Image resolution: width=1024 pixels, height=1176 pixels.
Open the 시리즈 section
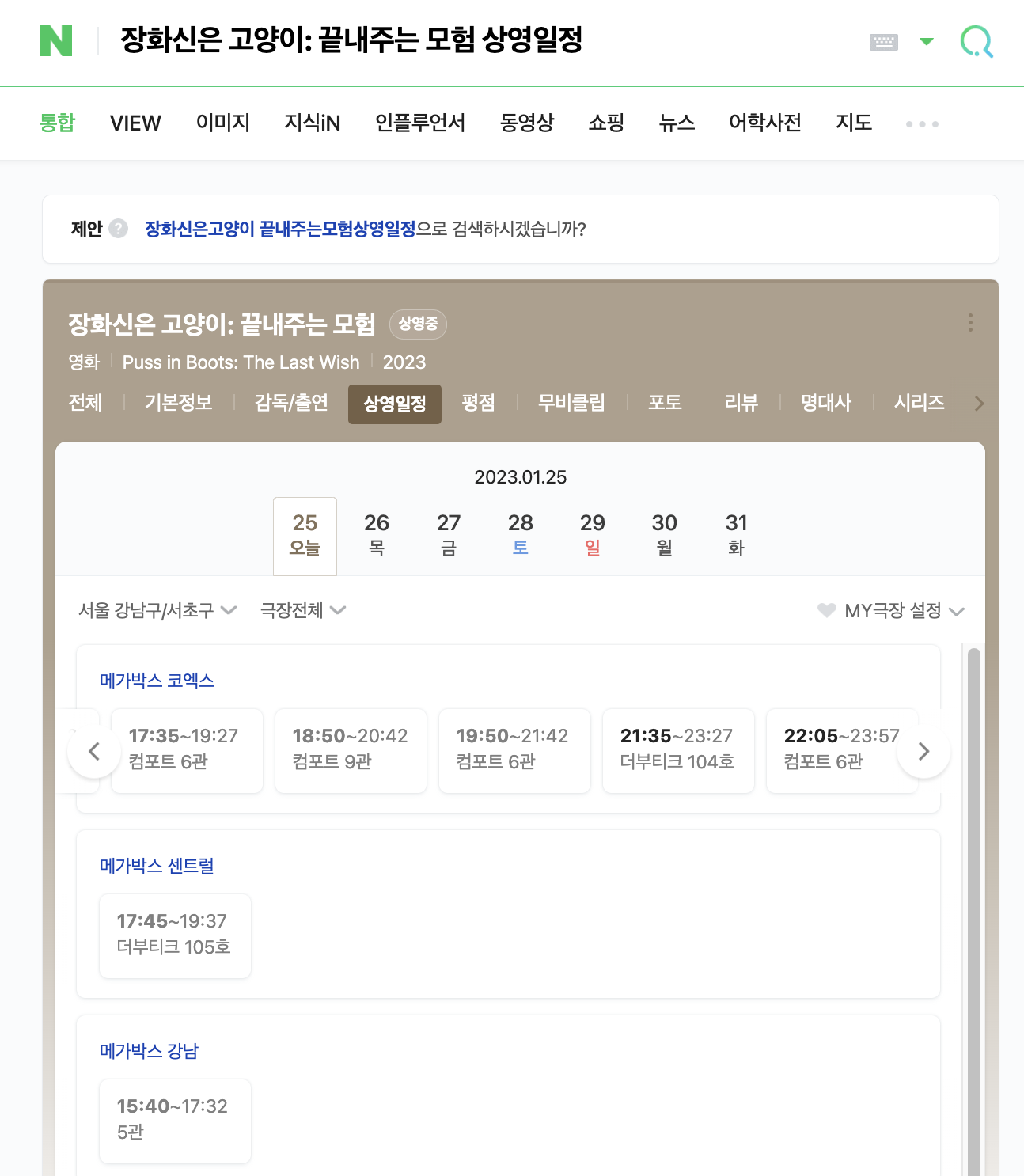920,403
